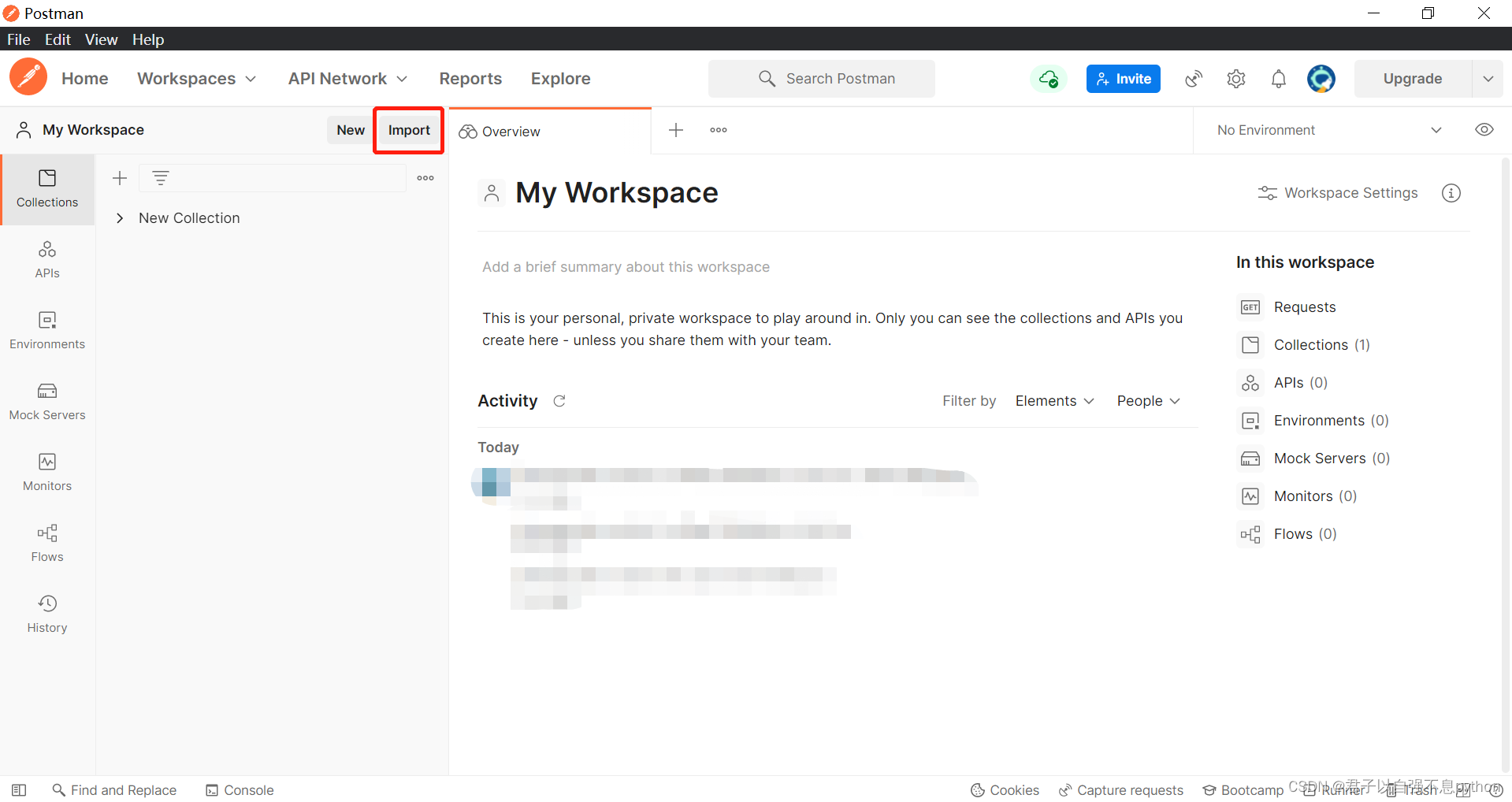The width and height of the screenshot is (1512, 802).
Task: Open Find and Replace
Action: click(x=114, y=790)
